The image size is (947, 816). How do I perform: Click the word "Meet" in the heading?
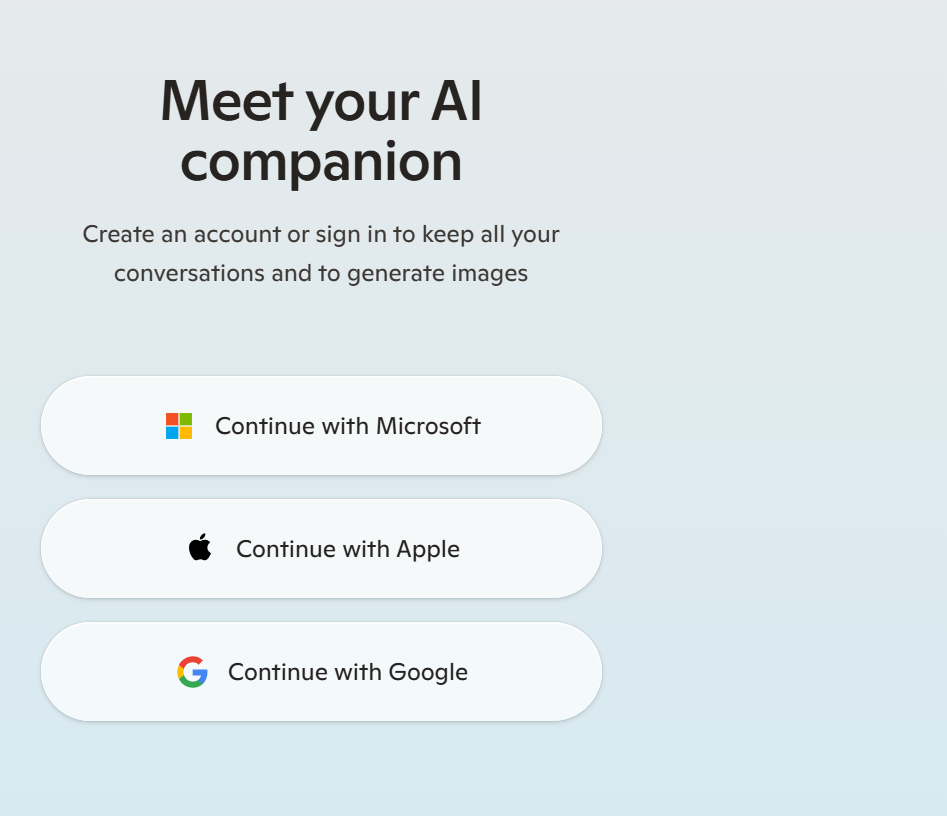pyautogui.click(x=227, y=101)
